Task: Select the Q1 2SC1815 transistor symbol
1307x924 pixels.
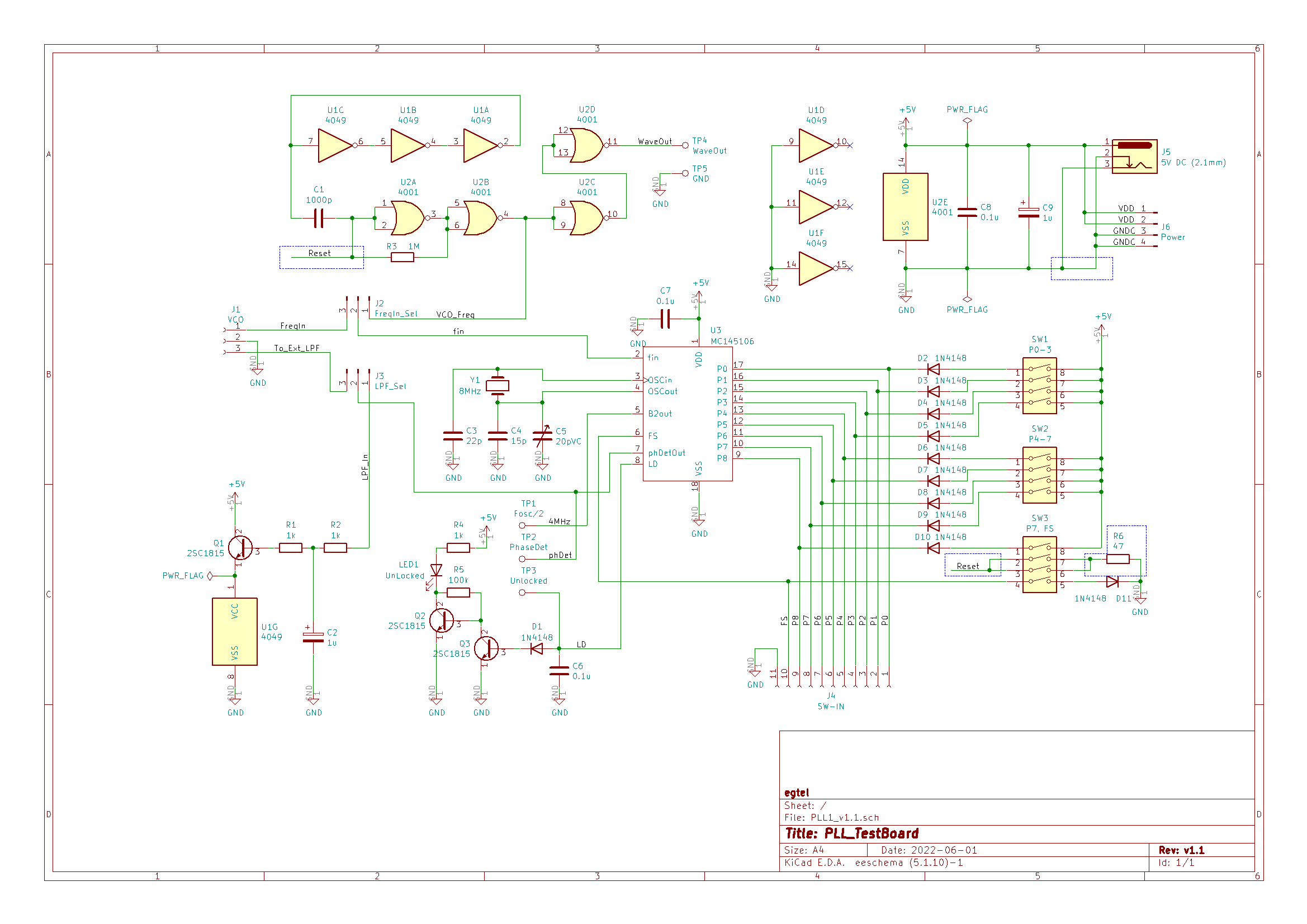Action: 240,548
